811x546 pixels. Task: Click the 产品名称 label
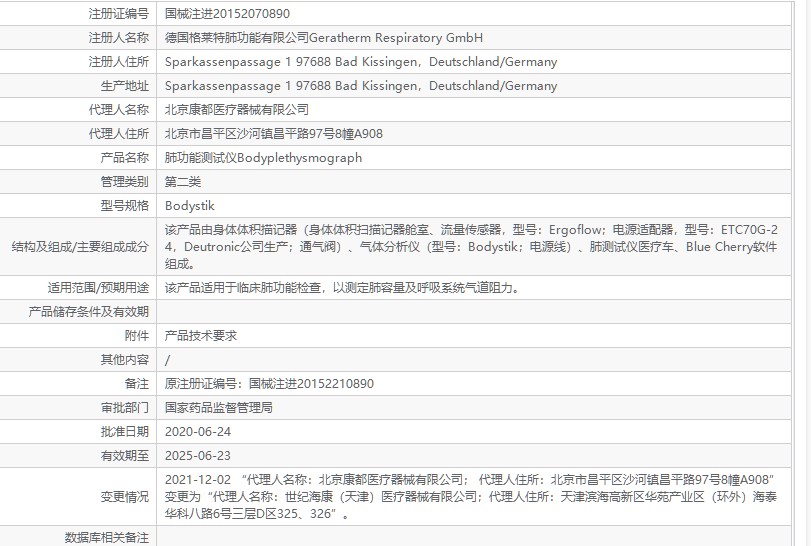point(125,158)
